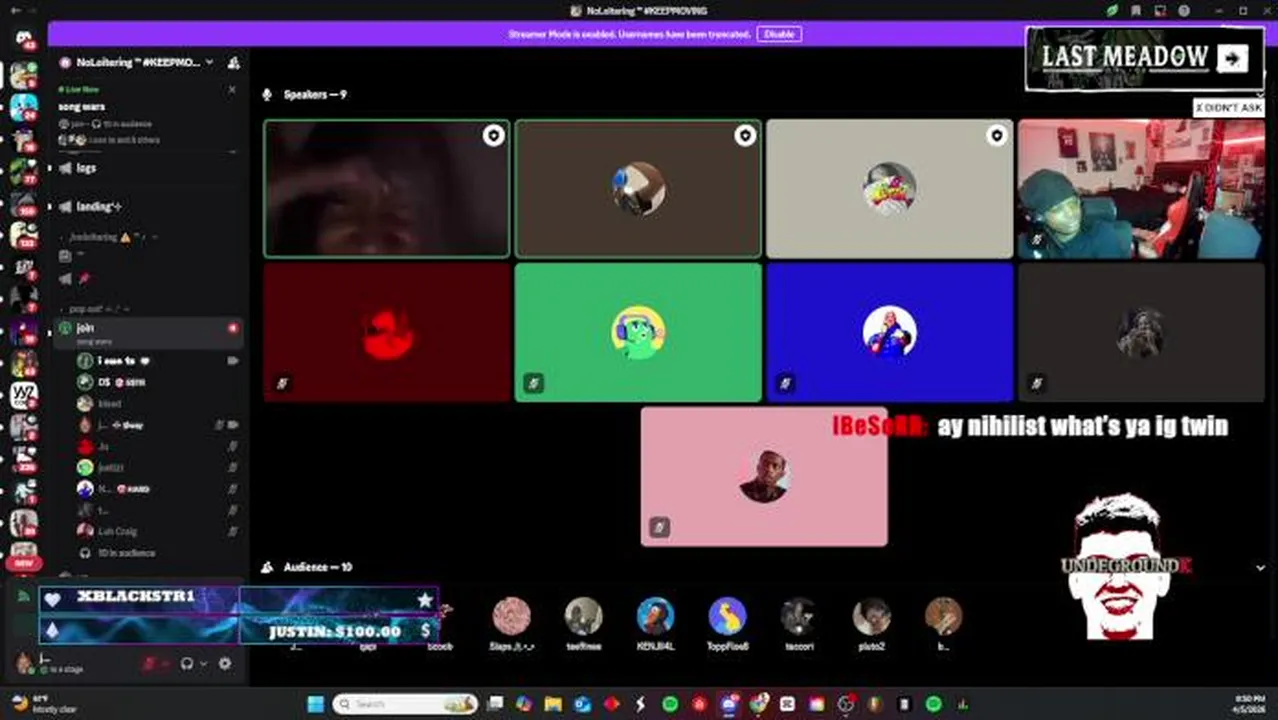Open the Last Meadow arrow button

pos(1232,58)
